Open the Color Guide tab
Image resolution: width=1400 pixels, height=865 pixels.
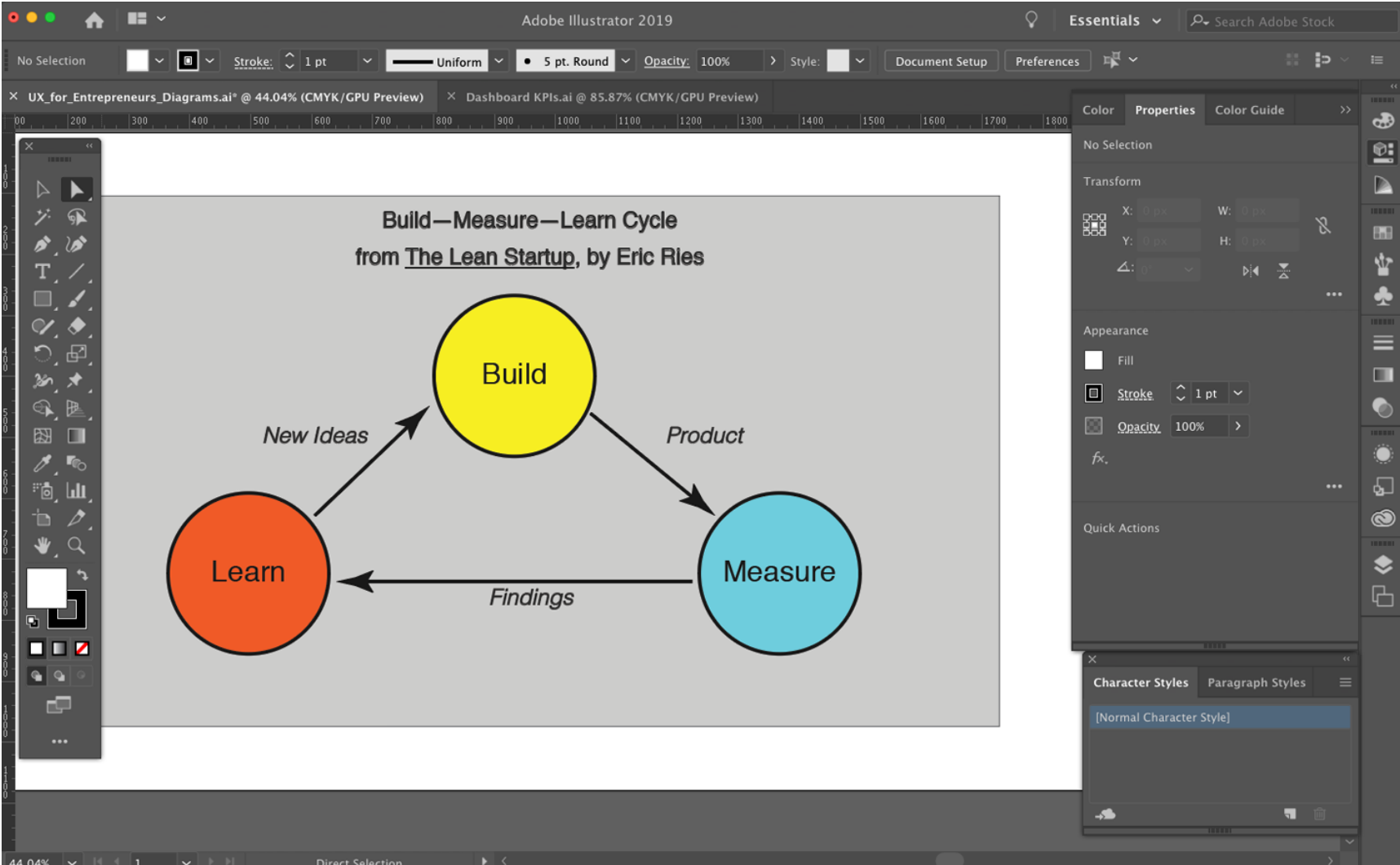pos(1249,110)
